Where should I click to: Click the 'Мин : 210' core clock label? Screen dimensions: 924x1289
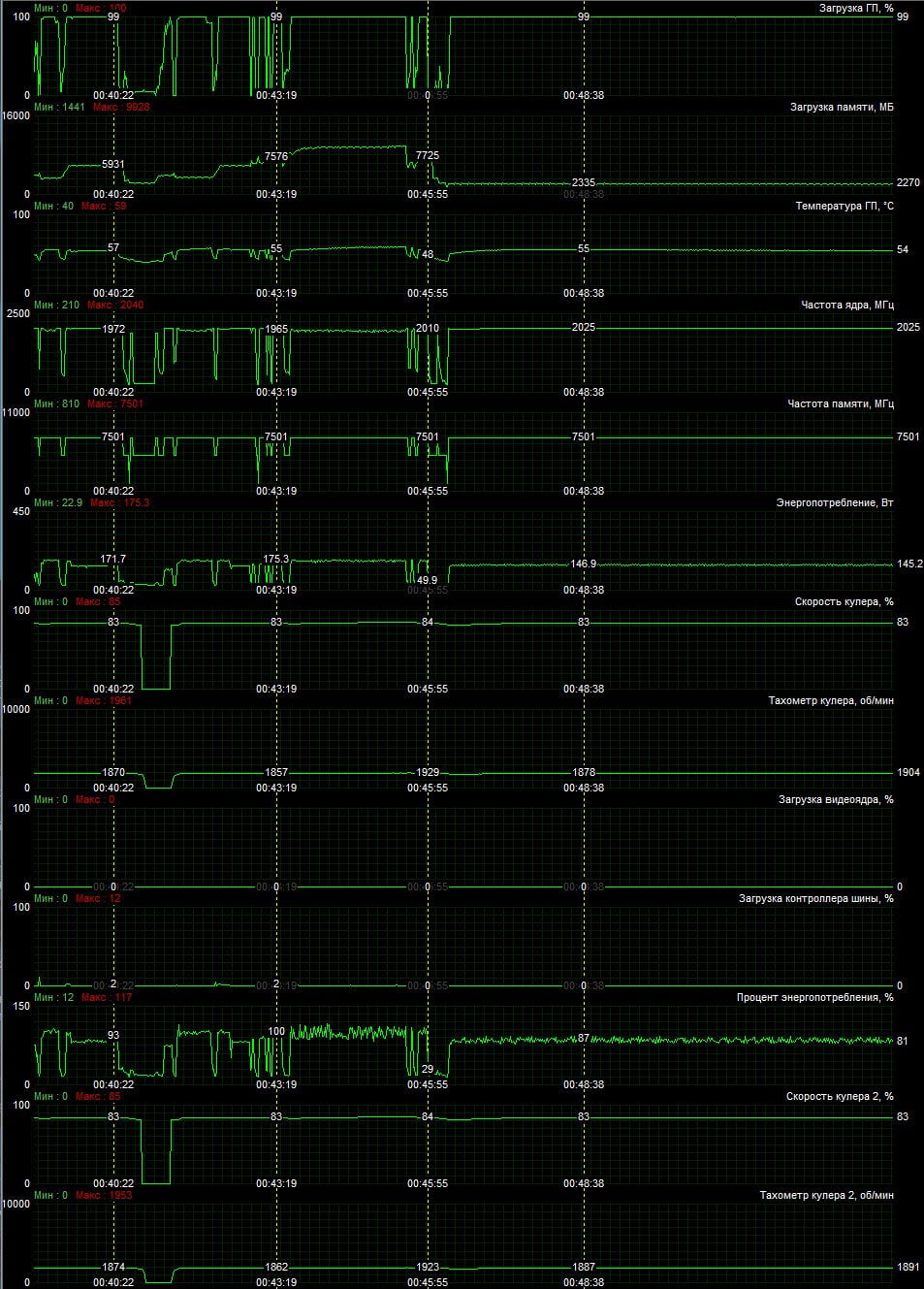click(57, 305)
